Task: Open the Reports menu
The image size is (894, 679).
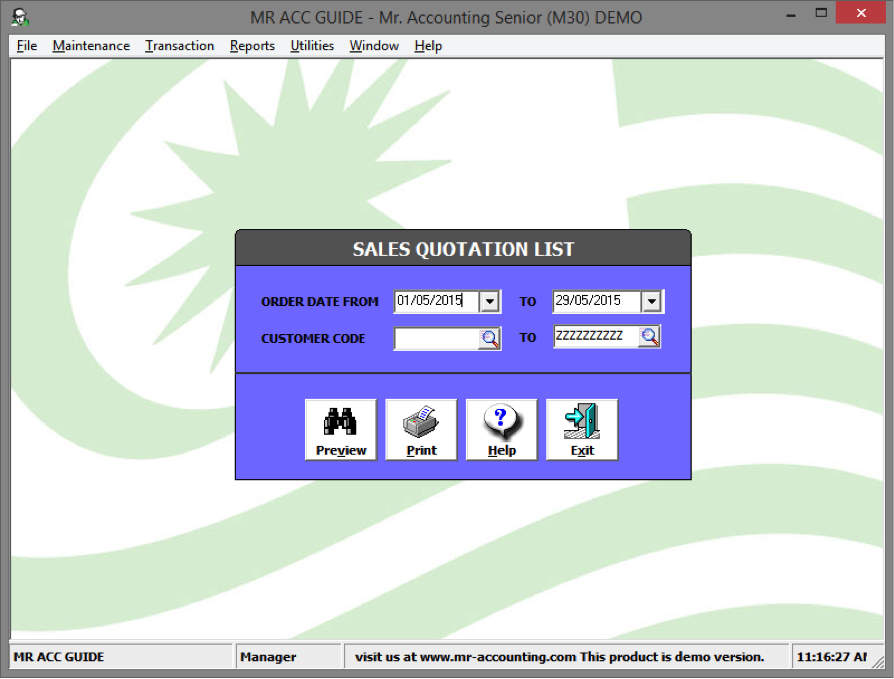Action: coord(252,46)
